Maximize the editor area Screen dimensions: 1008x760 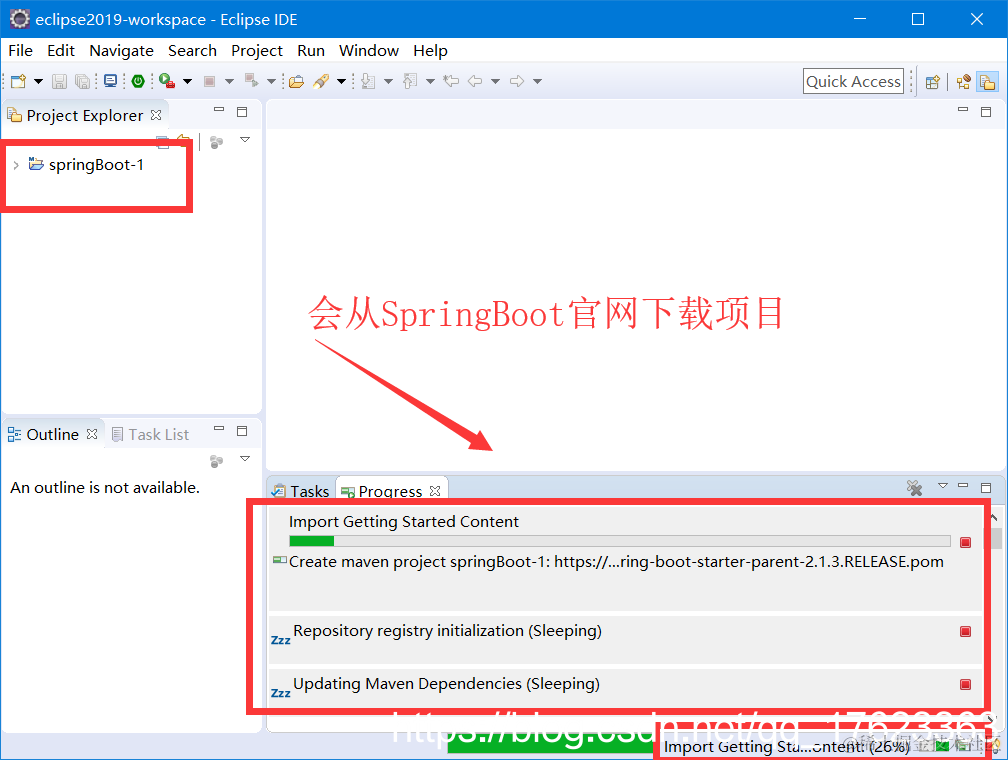[986, 112]
